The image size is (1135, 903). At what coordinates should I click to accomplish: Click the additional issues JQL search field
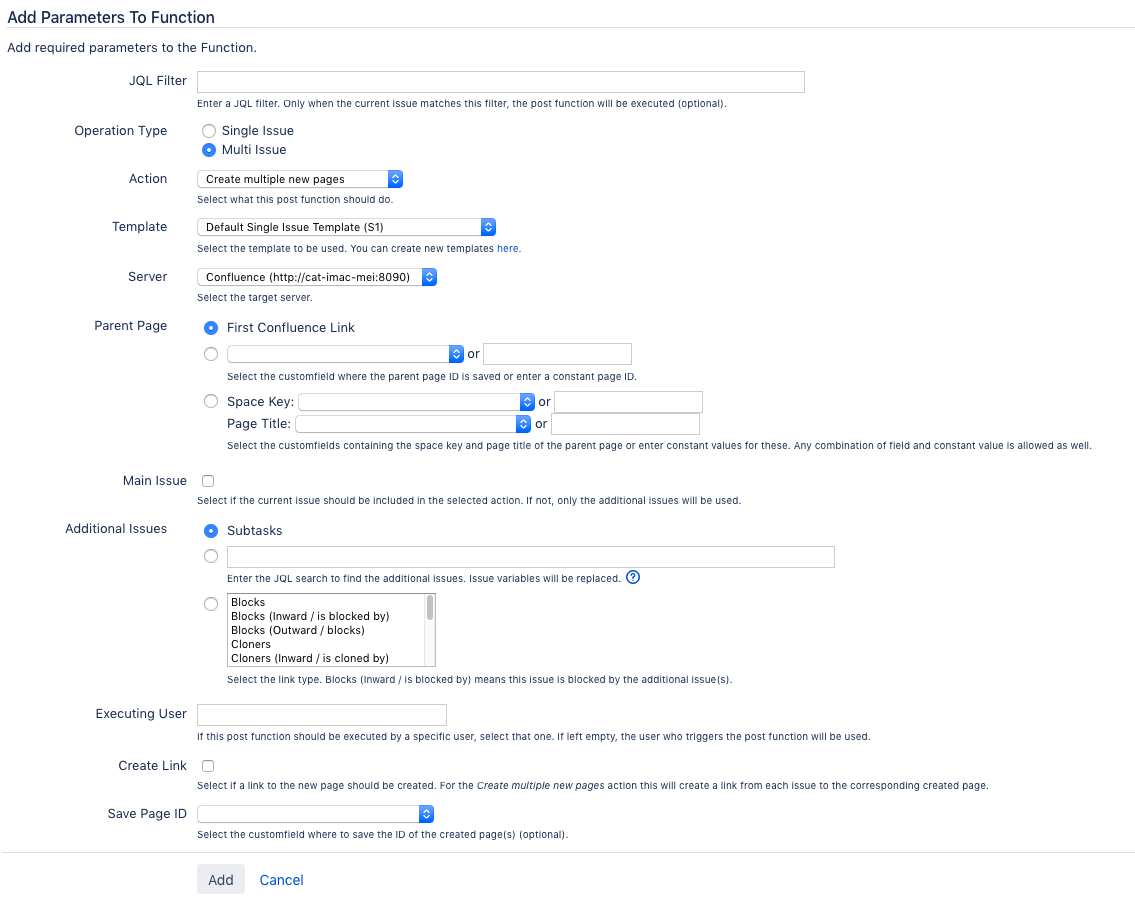pos(530,557)
